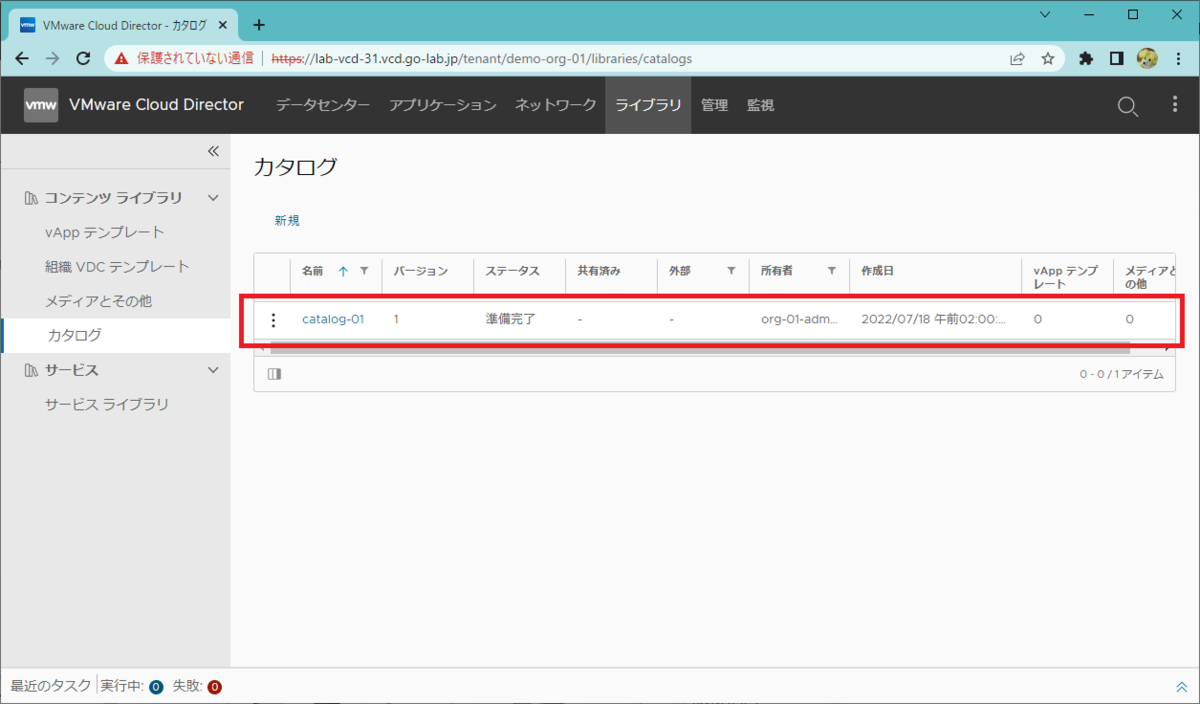The width and height of the screenshot is (1200, 704).
Task: Open the column chooser icon below grid
Action: (274, 374)
